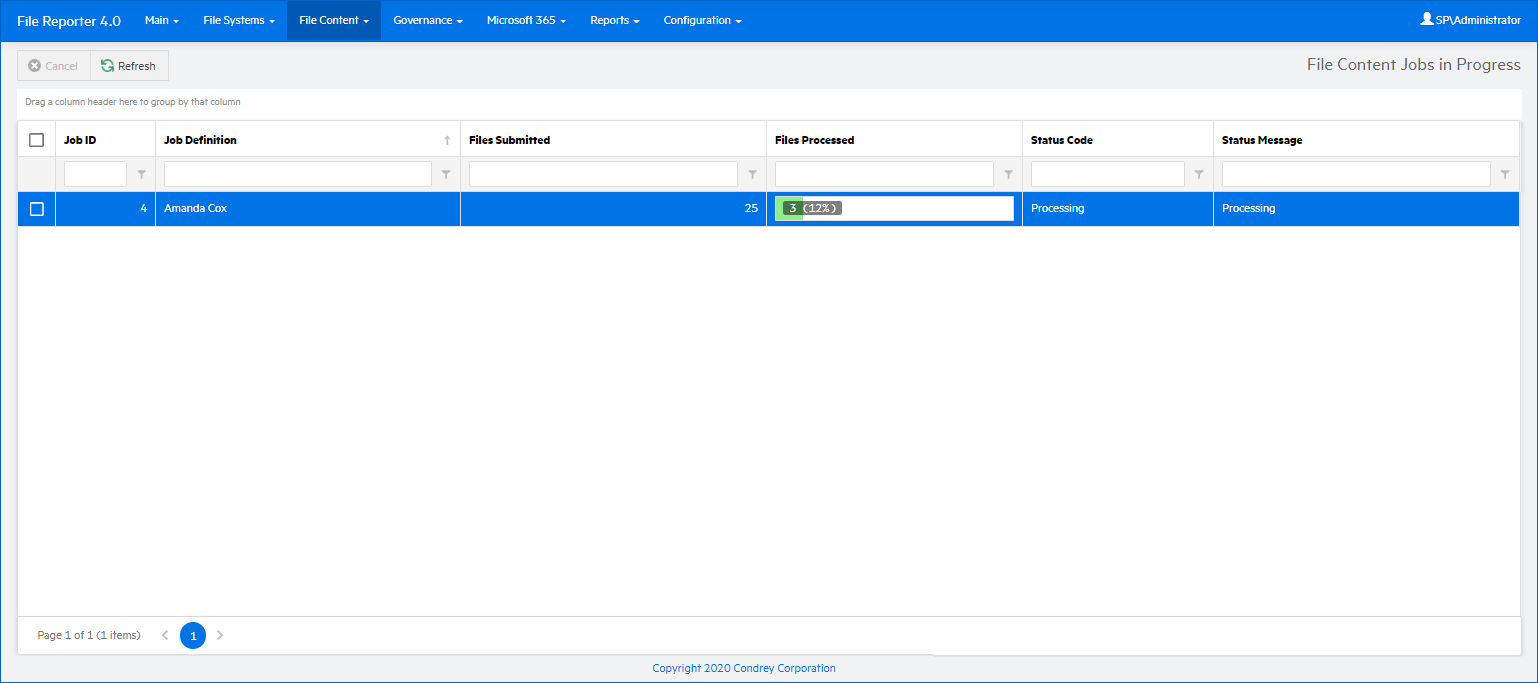The height and width of the screenshot is (683, 1538).
Task: Check the Amanda Cox job row checkbox
Action: tap(37, 209)
